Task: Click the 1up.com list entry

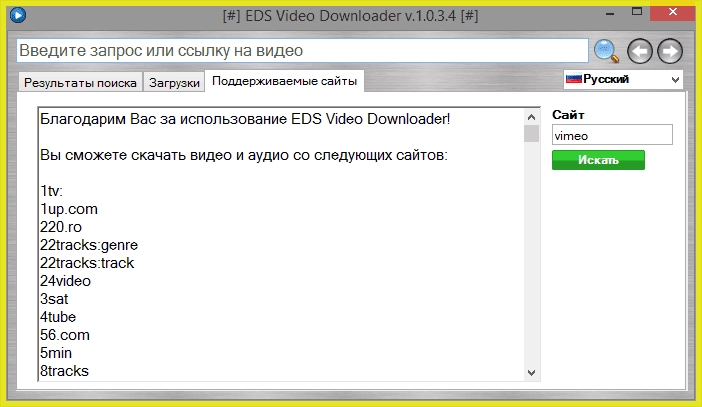Action: pos(69,209)
